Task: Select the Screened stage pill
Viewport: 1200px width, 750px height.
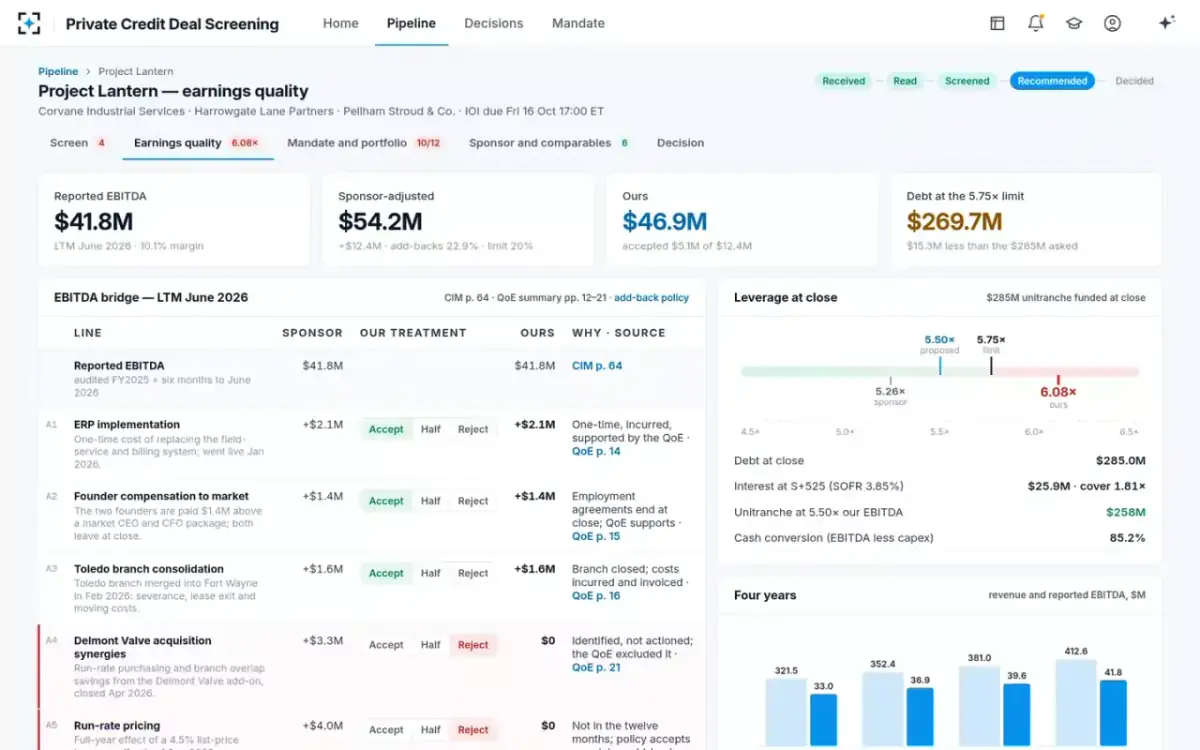Action: click(x=967, y=81)
